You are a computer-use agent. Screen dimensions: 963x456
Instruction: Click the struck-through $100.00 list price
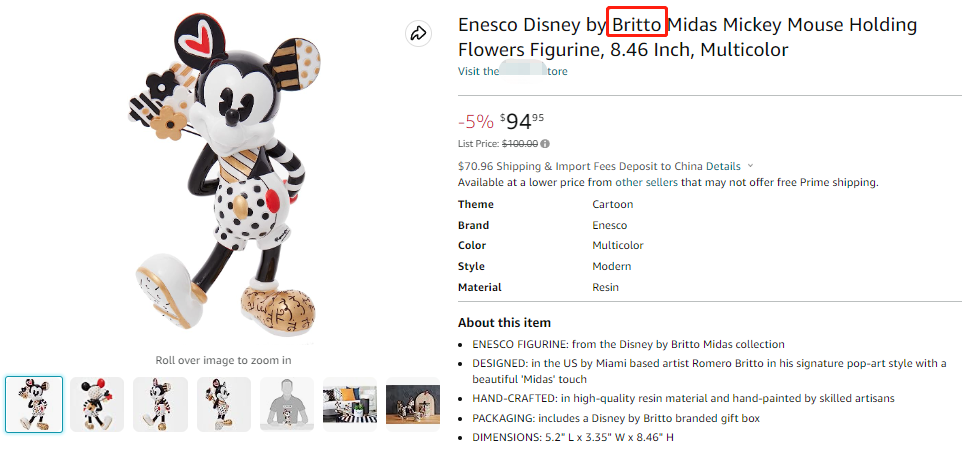[518, 144]
